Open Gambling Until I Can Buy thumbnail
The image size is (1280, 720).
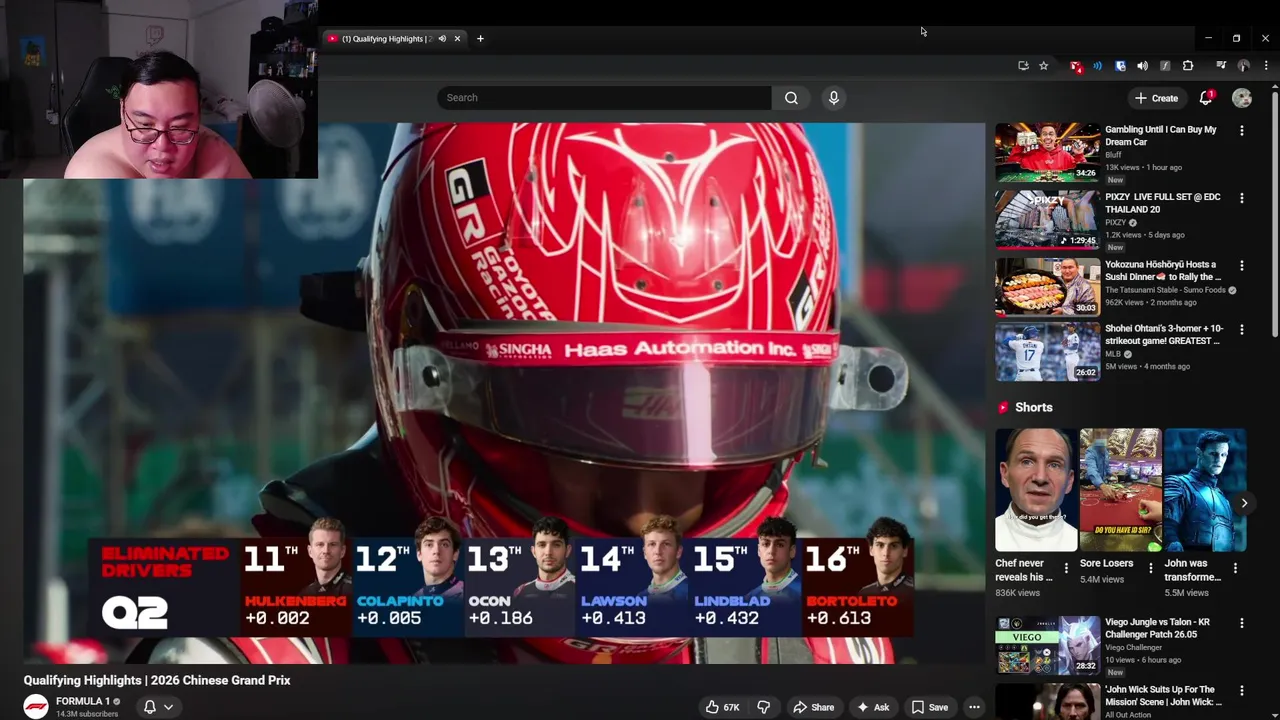[1047, 152]
